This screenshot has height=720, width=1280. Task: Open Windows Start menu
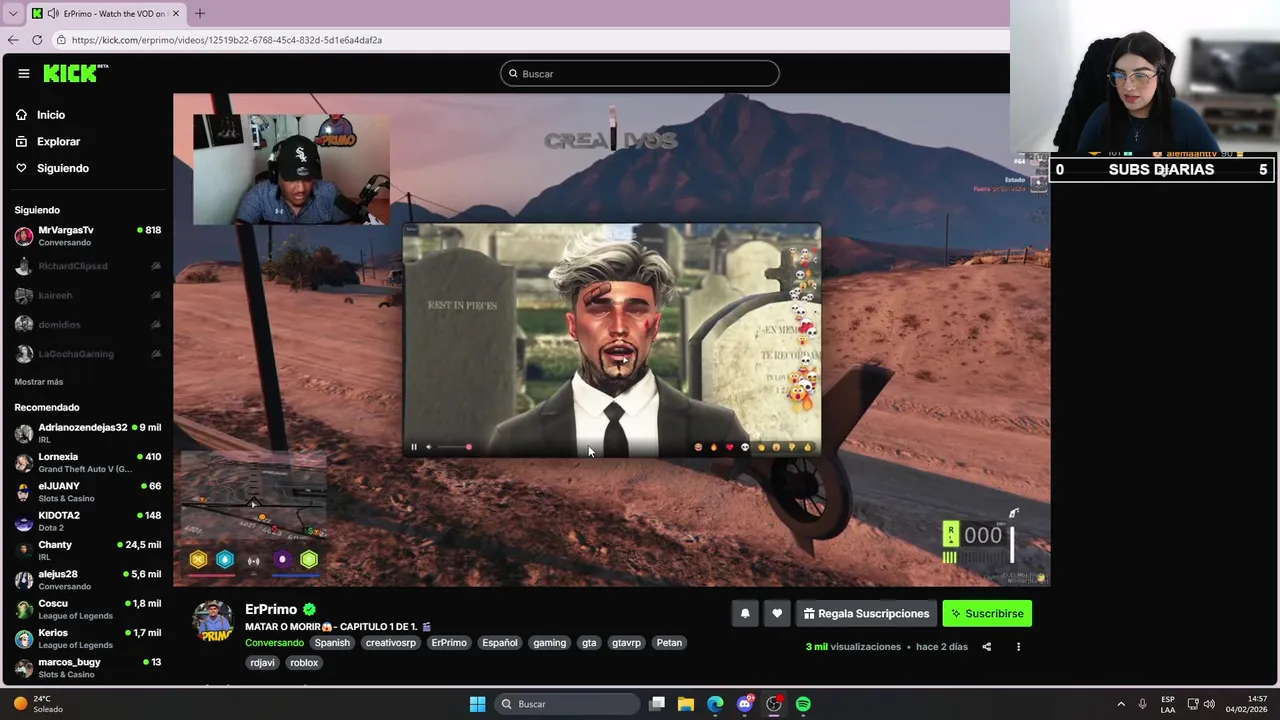(x=477, y=704)
